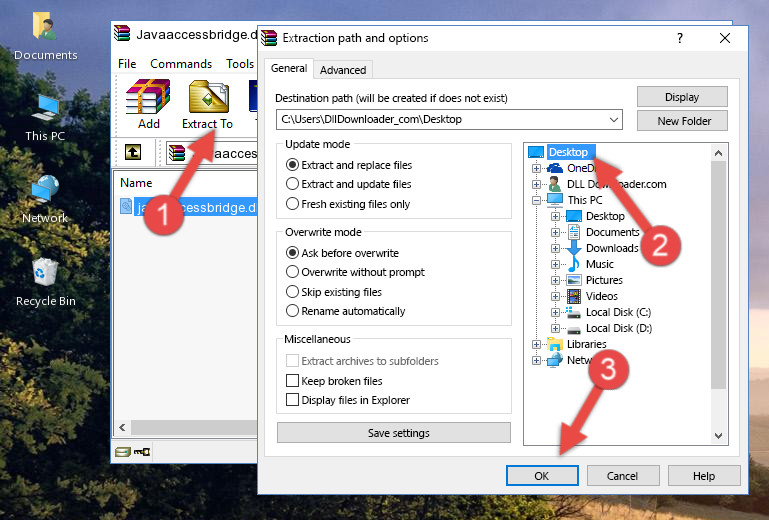Expand DLL Downloader.com tree node
Screen dimensions: 769x520
(x=536, y=184)
